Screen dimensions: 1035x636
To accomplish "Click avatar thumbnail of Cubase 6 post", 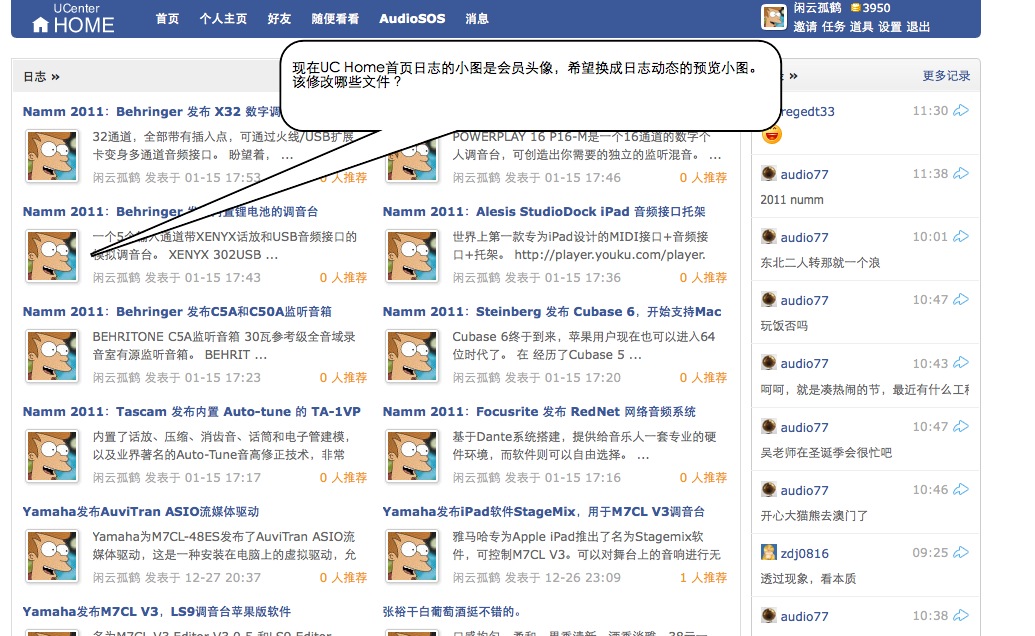I will [x=412, y=356].
